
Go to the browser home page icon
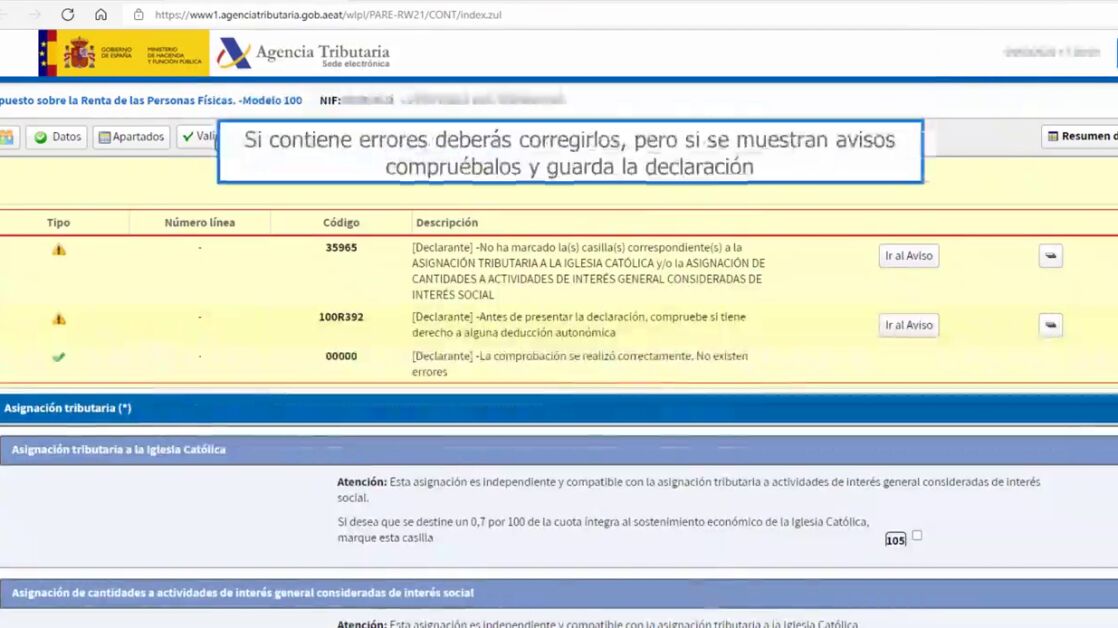pos(101,15)
